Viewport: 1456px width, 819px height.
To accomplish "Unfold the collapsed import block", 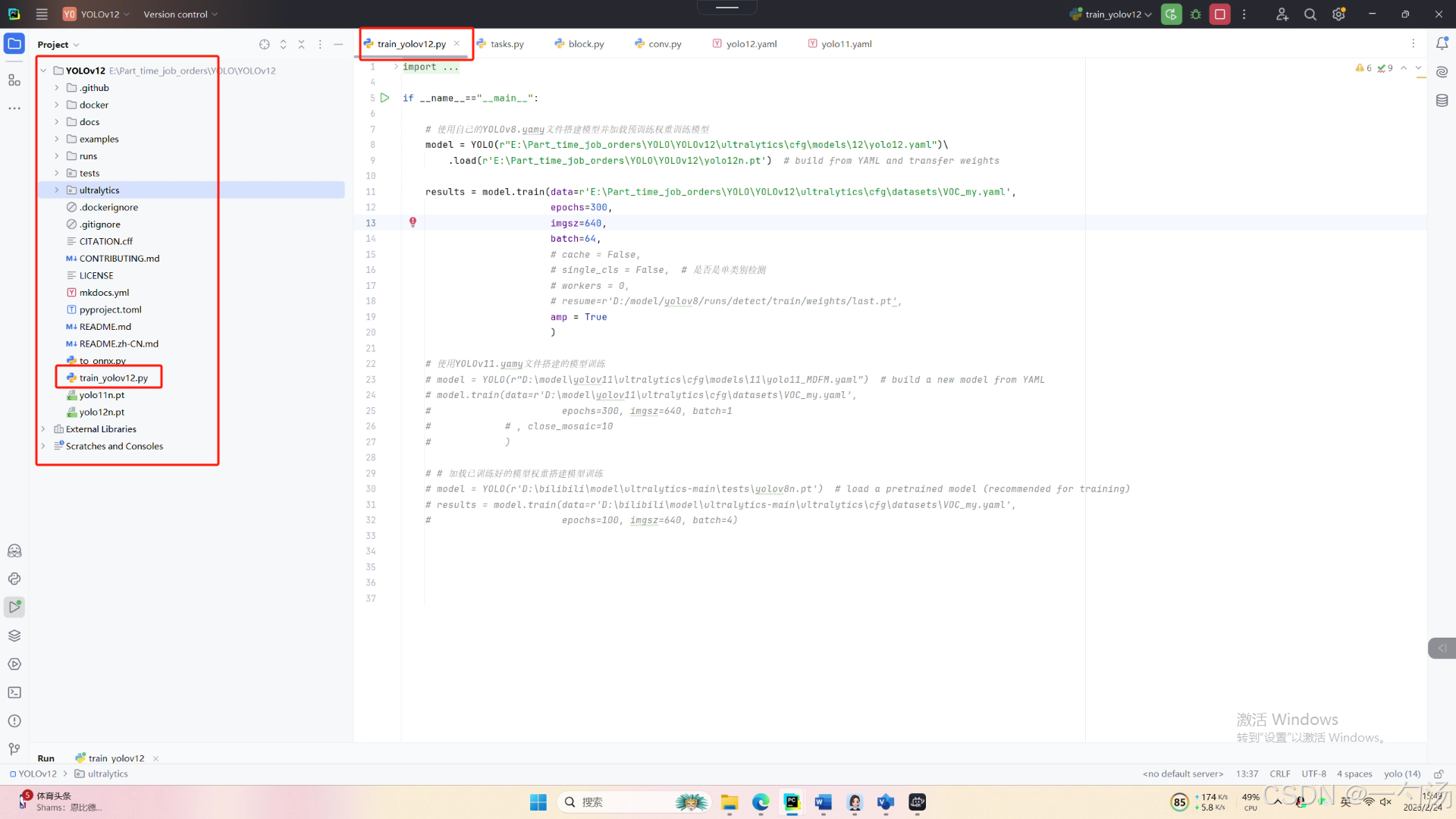I will click(x=396, y=67).
